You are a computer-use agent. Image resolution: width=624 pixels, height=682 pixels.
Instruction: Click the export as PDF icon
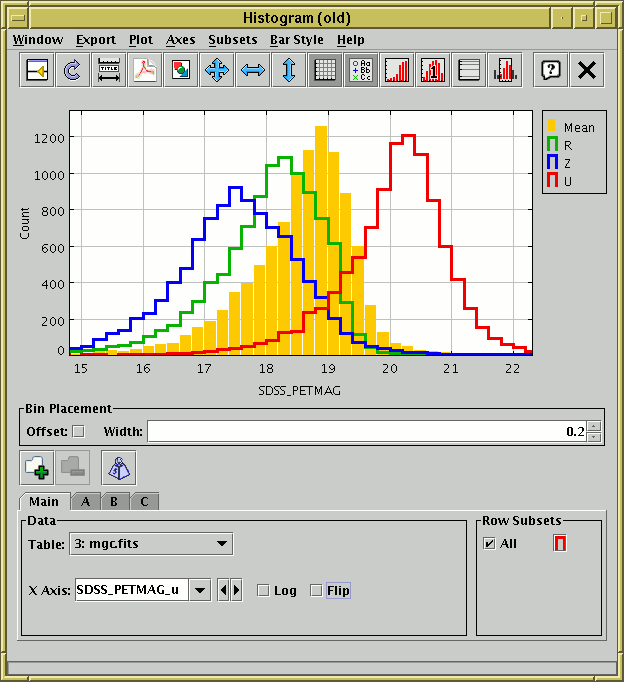(145, 70)
